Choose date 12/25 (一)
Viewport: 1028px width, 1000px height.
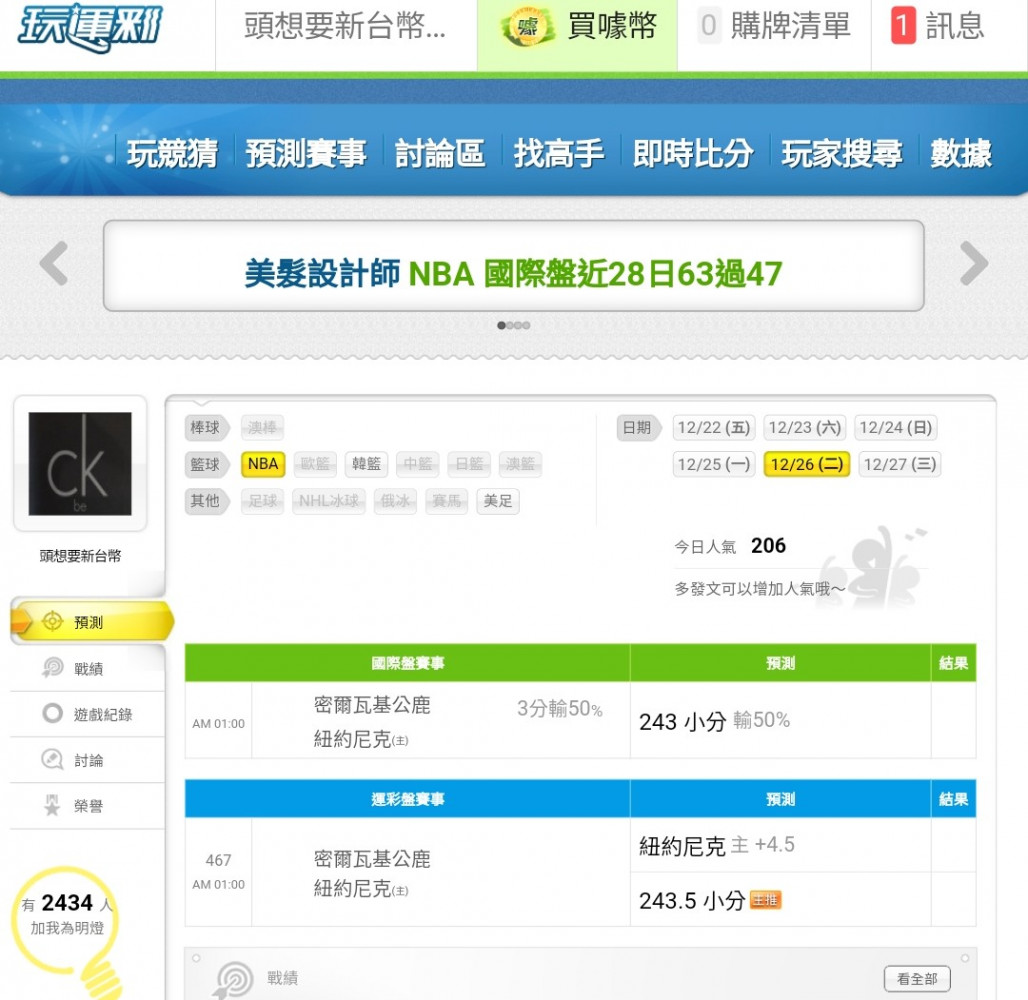click(714, 464)
